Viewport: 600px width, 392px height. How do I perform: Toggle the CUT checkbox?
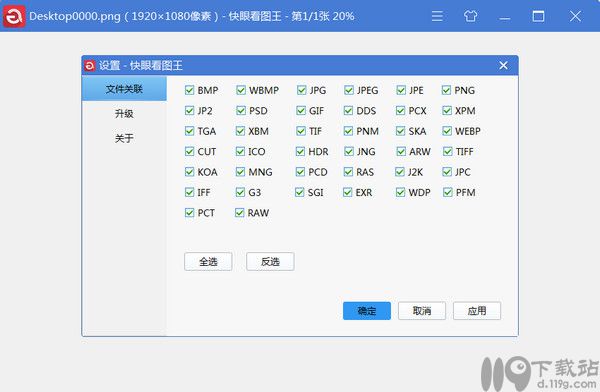[189, 151]
